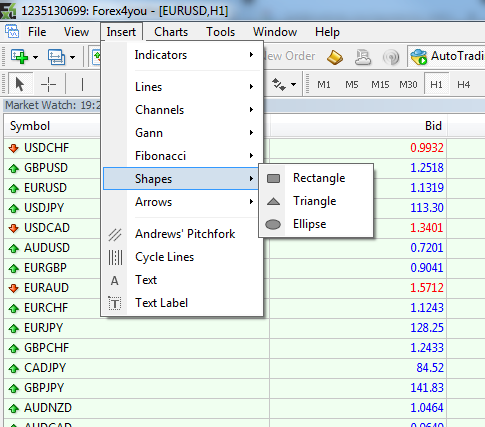
Task: Click the chart shift toolbar icon with arrows
Action: click(x=279, y=84)
